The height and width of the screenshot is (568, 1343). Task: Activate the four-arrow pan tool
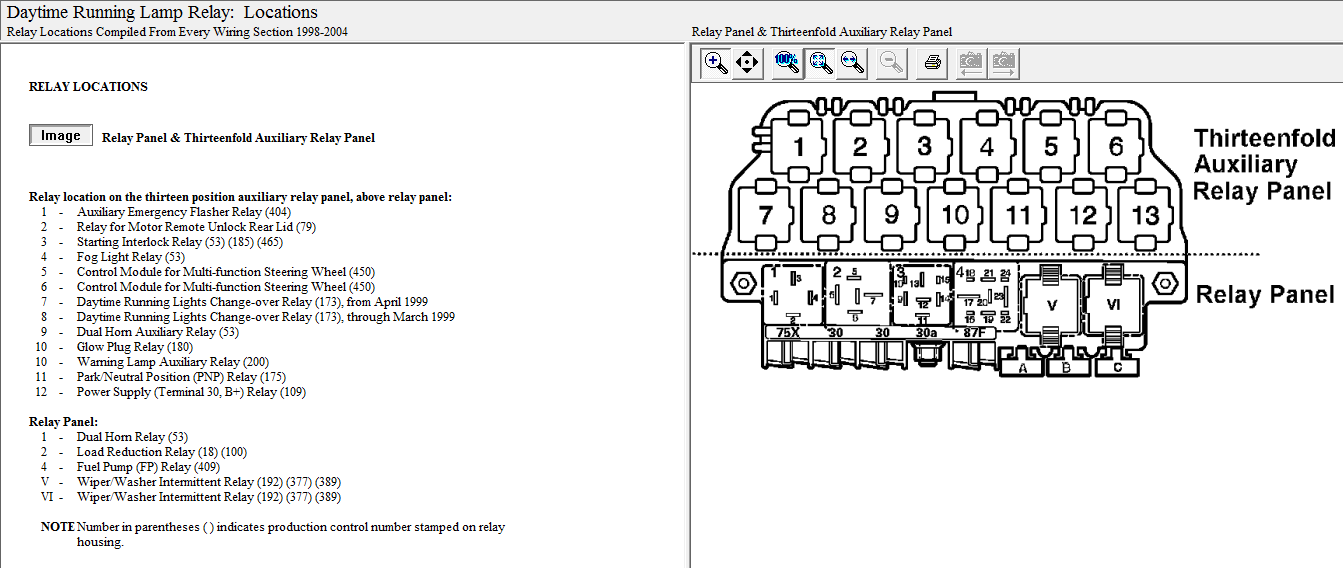click(747, 63)
